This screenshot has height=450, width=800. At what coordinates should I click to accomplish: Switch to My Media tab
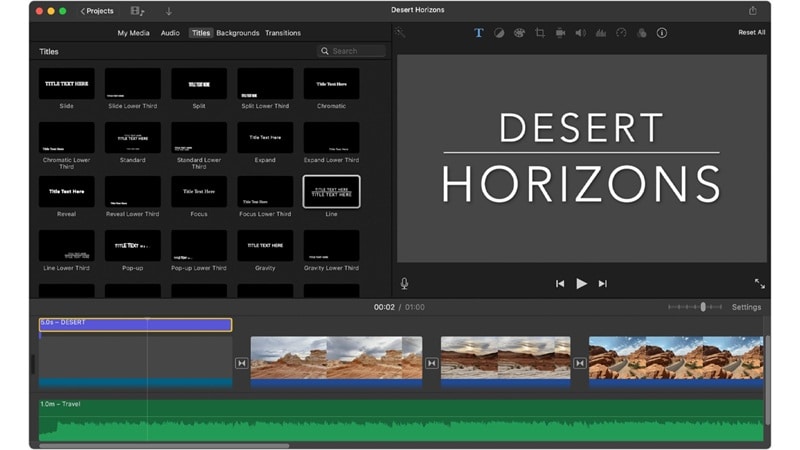coord(133,33)
